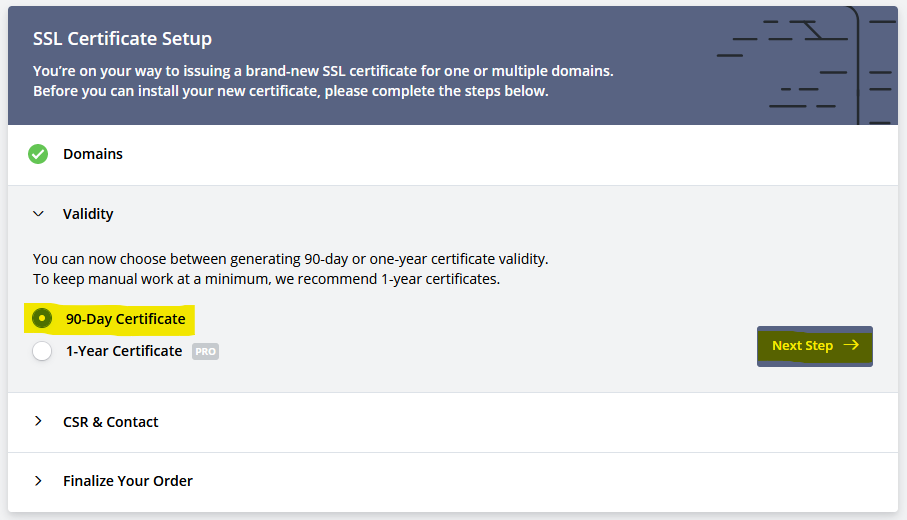
Task: Click the arrow icon in Next Step
Action: click(851, 345)
